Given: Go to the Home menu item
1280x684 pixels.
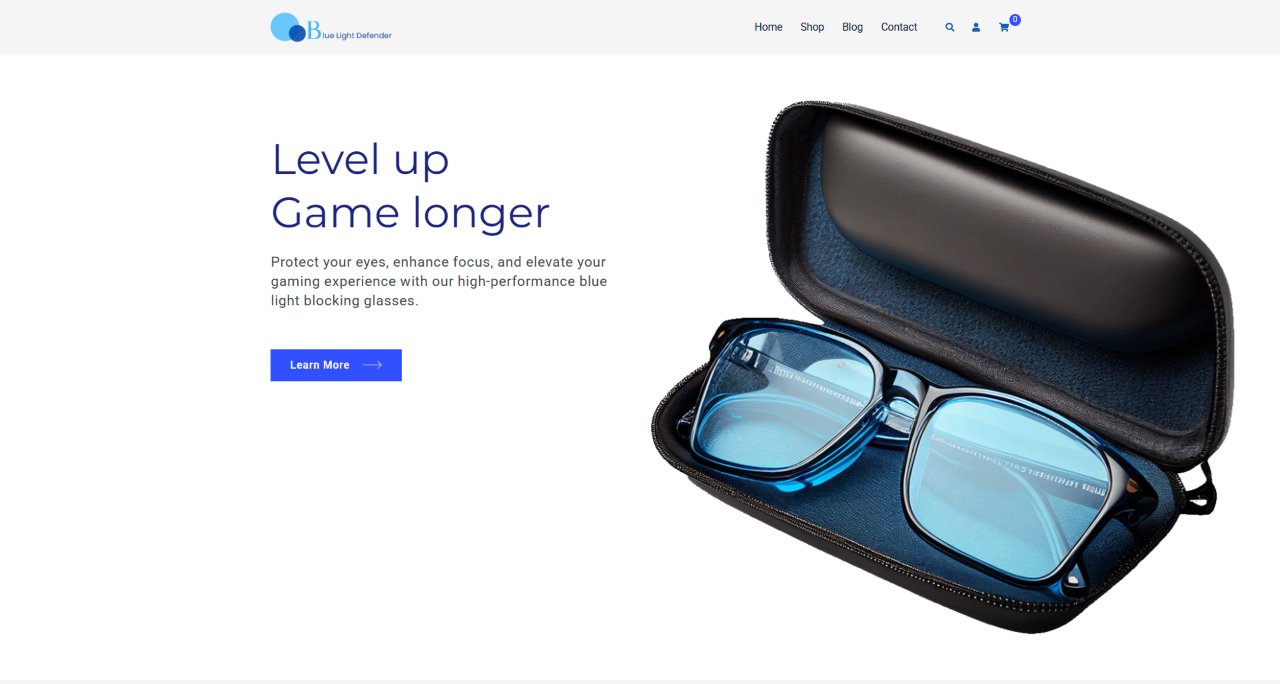Looking at the screenshot, I should (768, 27).
